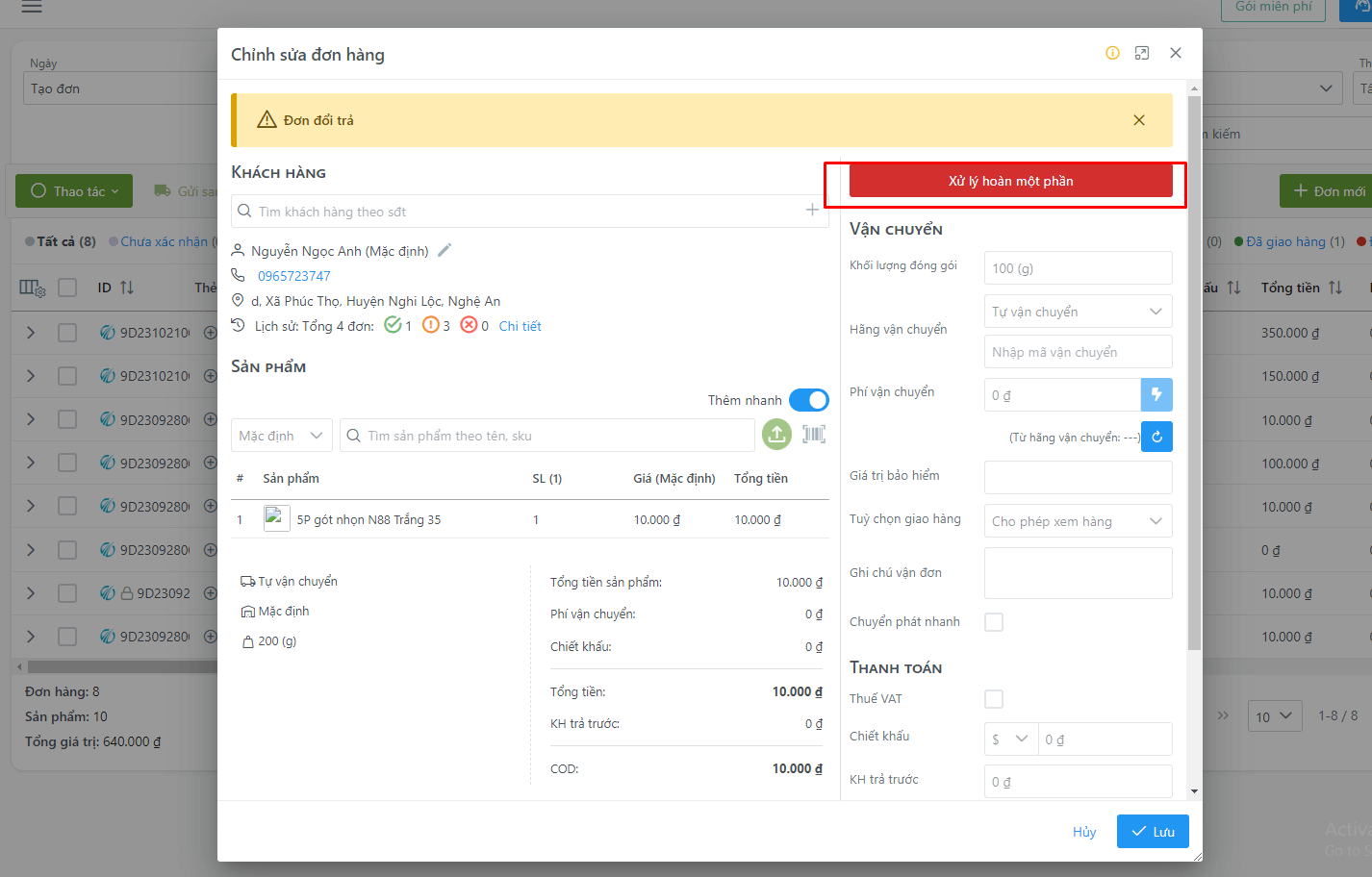Click the refresh carrier fee icon

1156,437
